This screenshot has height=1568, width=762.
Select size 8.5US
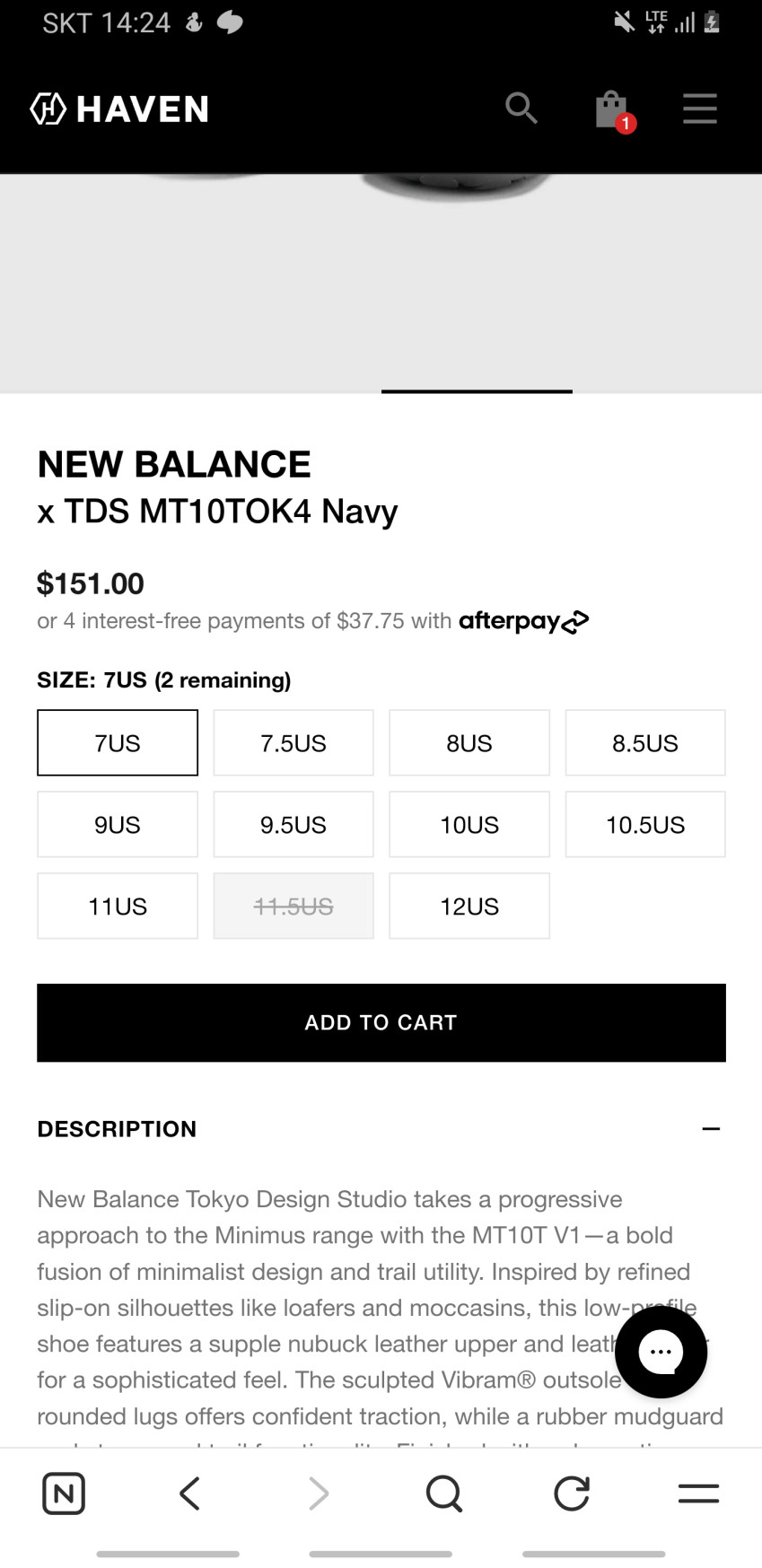pyautogui.click(x=645, y=743)
